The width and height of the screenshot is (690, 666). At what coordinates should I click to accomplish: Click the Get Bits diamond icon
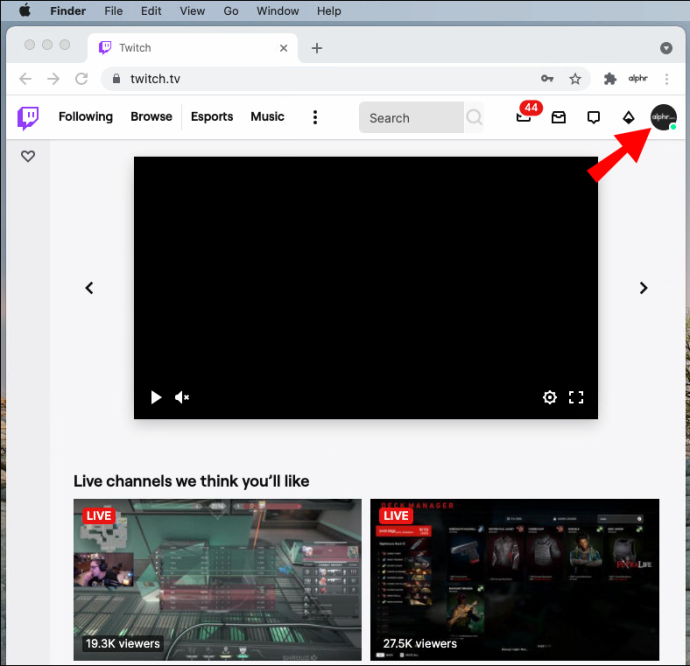628,118
